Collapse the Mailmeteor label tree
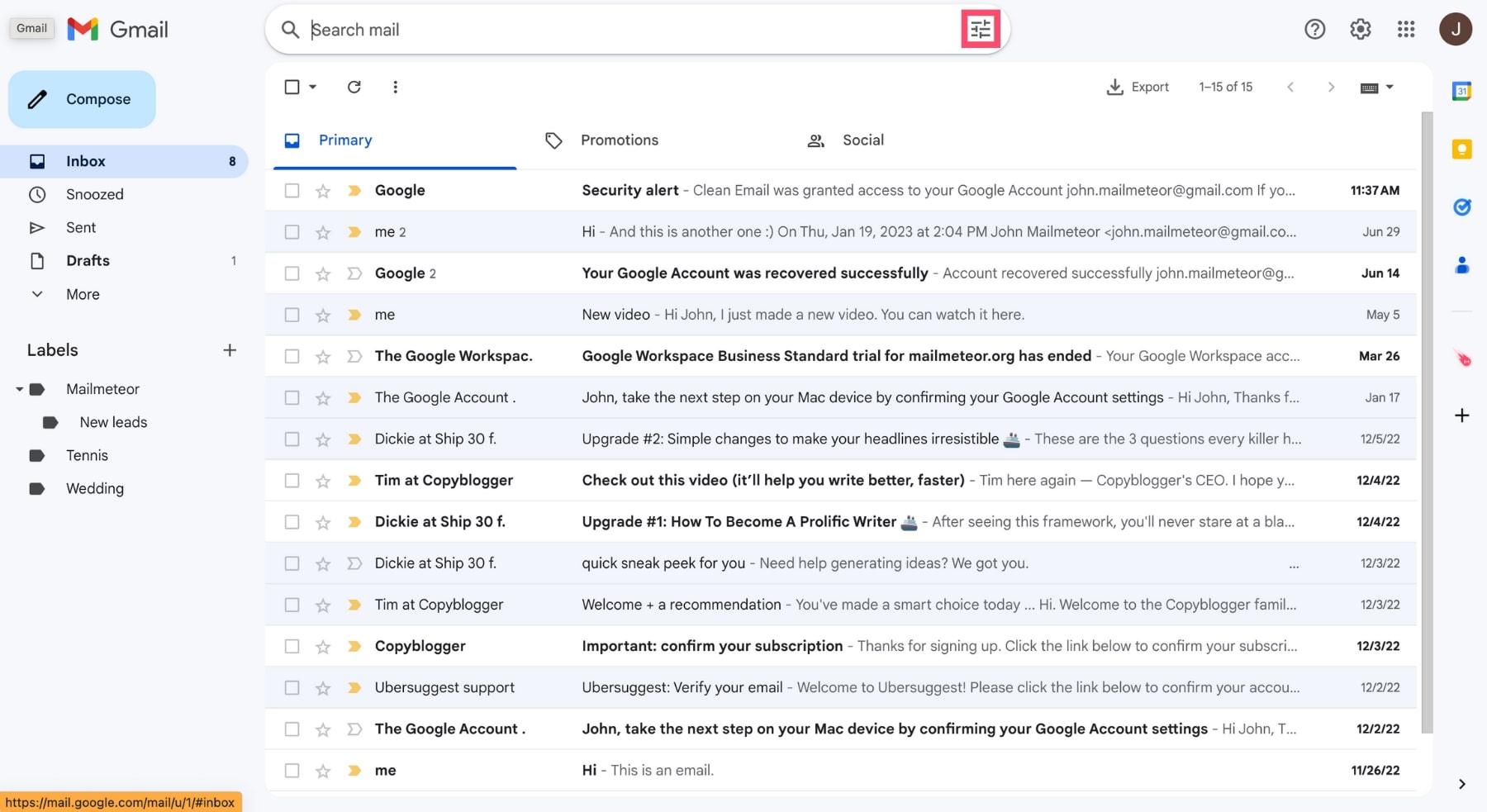Screen dimensions: 1487x812 point(19,389)
